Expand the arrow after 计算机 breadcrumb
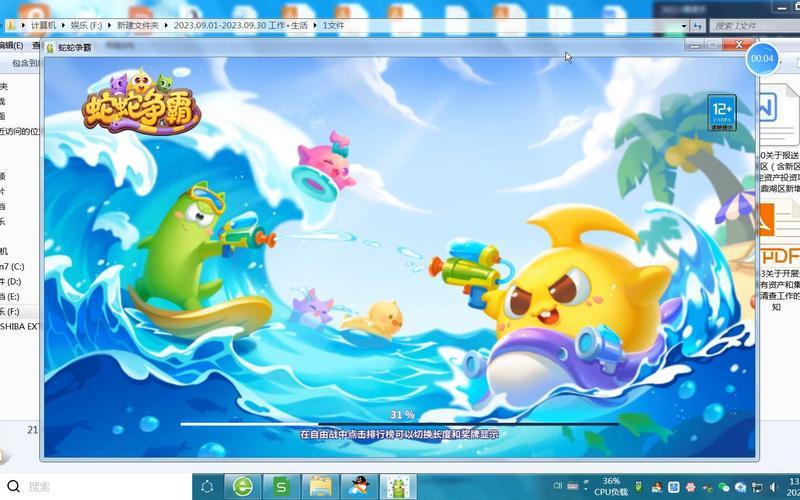The height and width of the screenshot is (500, 800). (64, 25)
